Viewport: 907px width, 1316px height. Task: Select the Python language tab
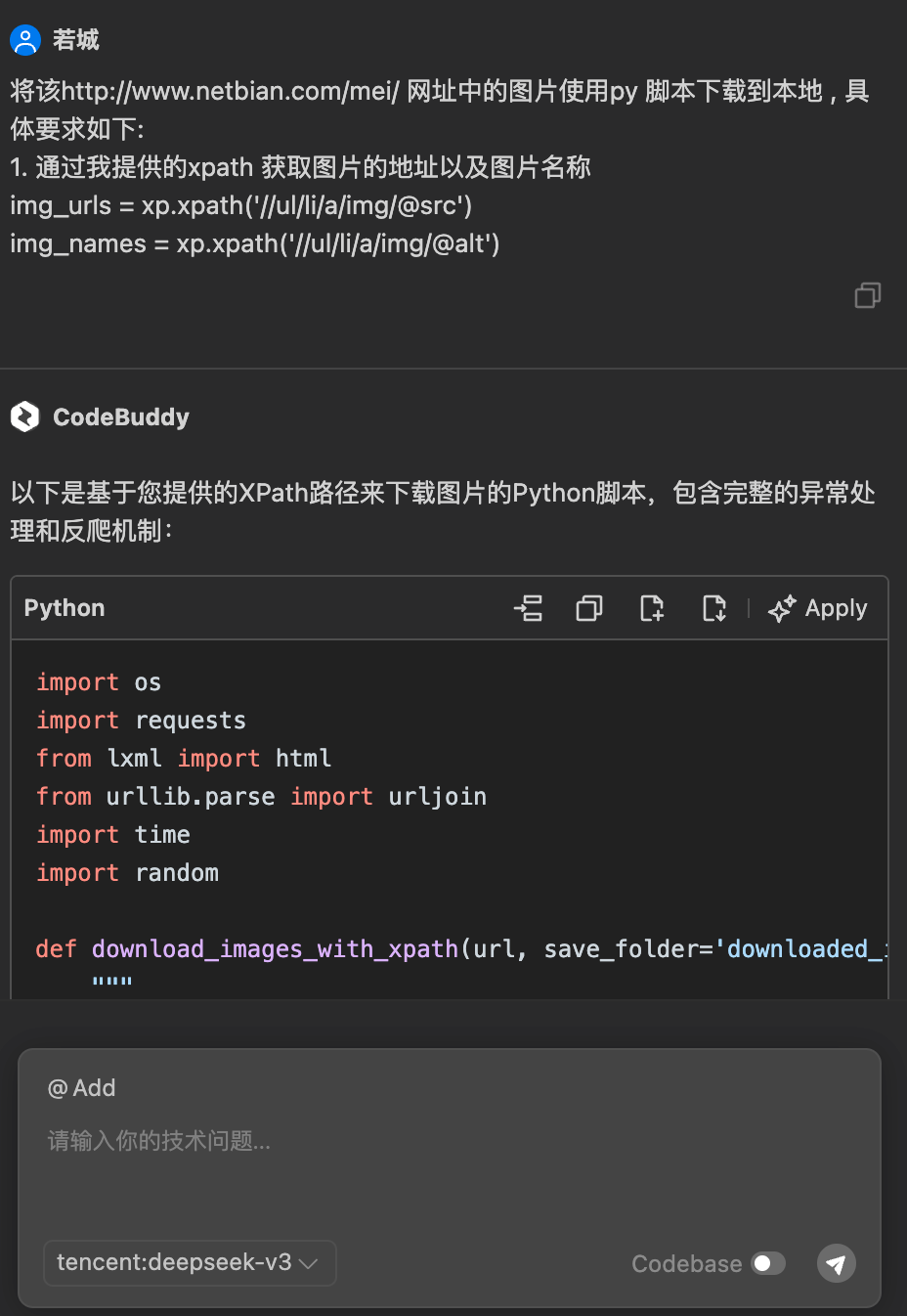64,607
